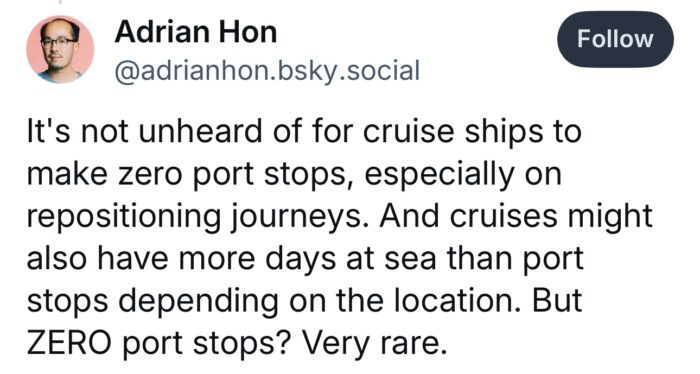Click the word 'especially' in the post
This screenshot has height=374, width=700.
439,175
